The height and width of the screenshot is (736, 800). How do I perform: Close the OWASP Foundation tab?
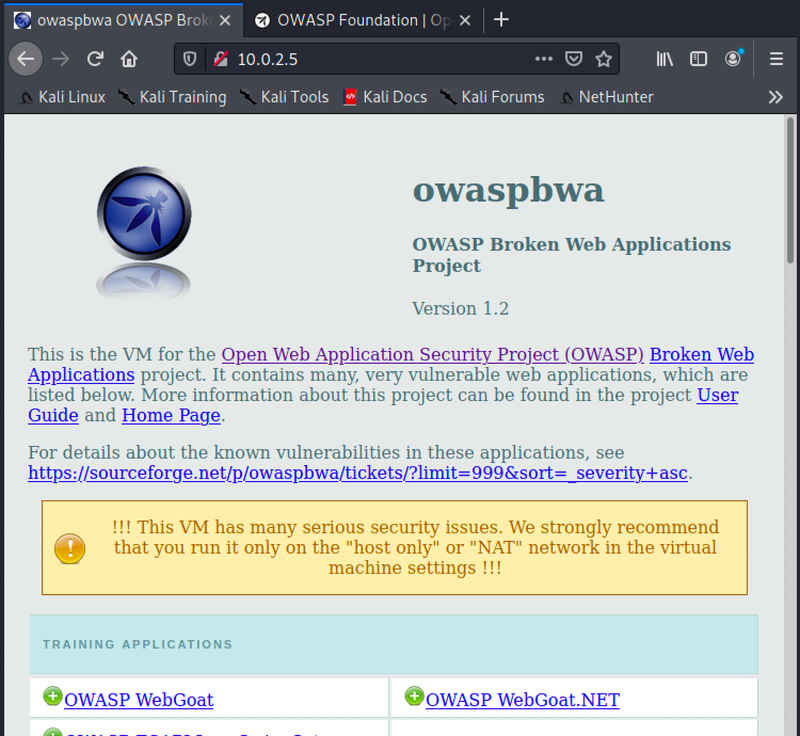pyautogui.click(x=465, y=20)
